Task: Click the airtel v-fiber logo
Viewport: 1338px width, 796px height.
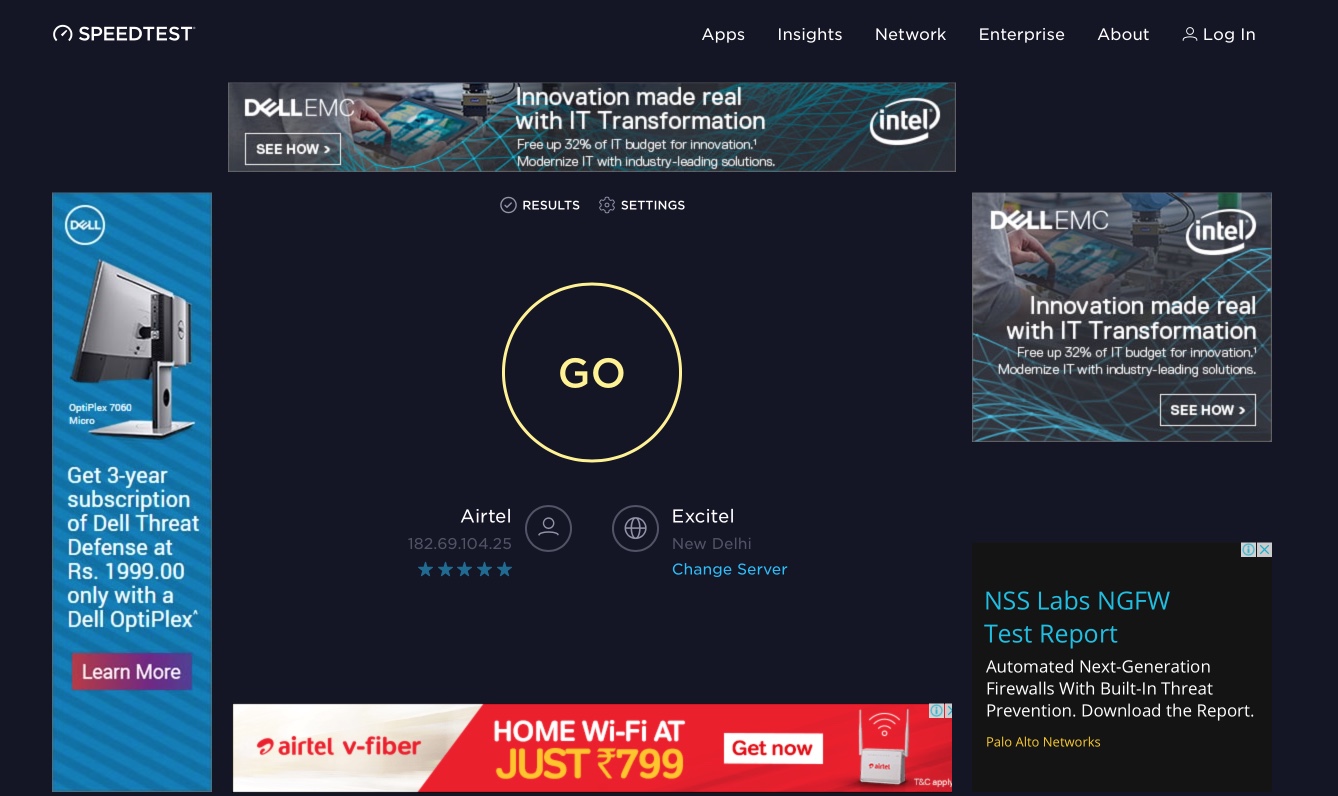Action: 338,746
